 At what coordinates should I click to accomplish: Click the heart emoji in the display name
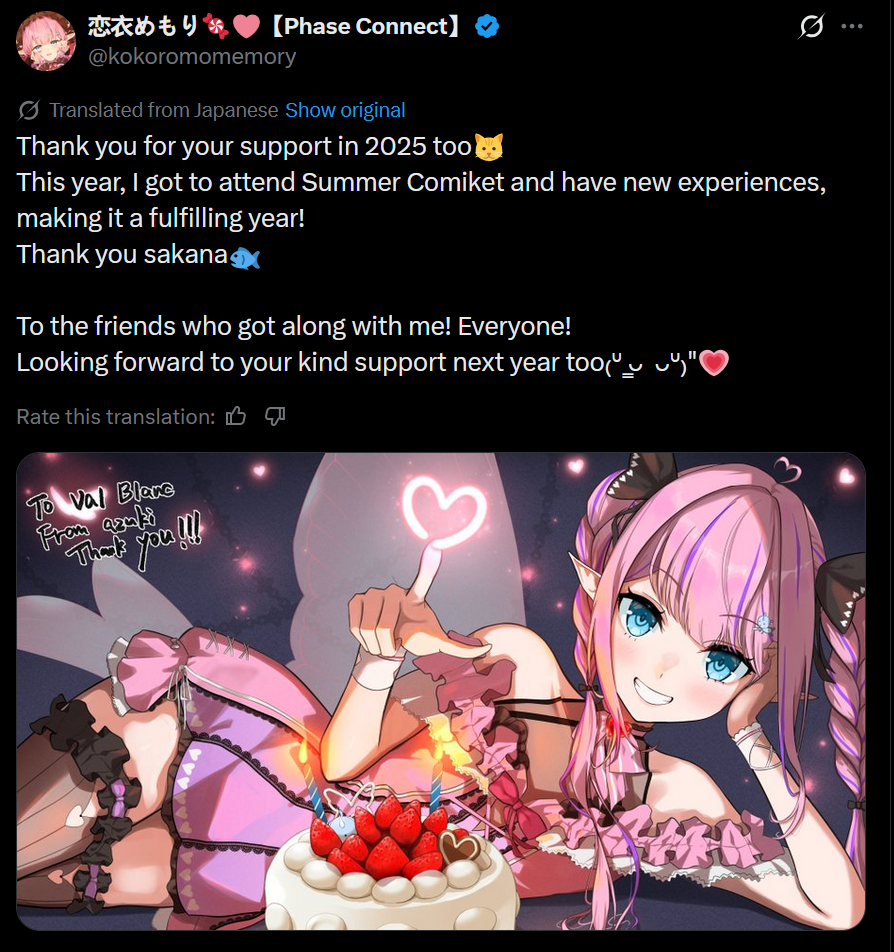(x=247, y=26)
